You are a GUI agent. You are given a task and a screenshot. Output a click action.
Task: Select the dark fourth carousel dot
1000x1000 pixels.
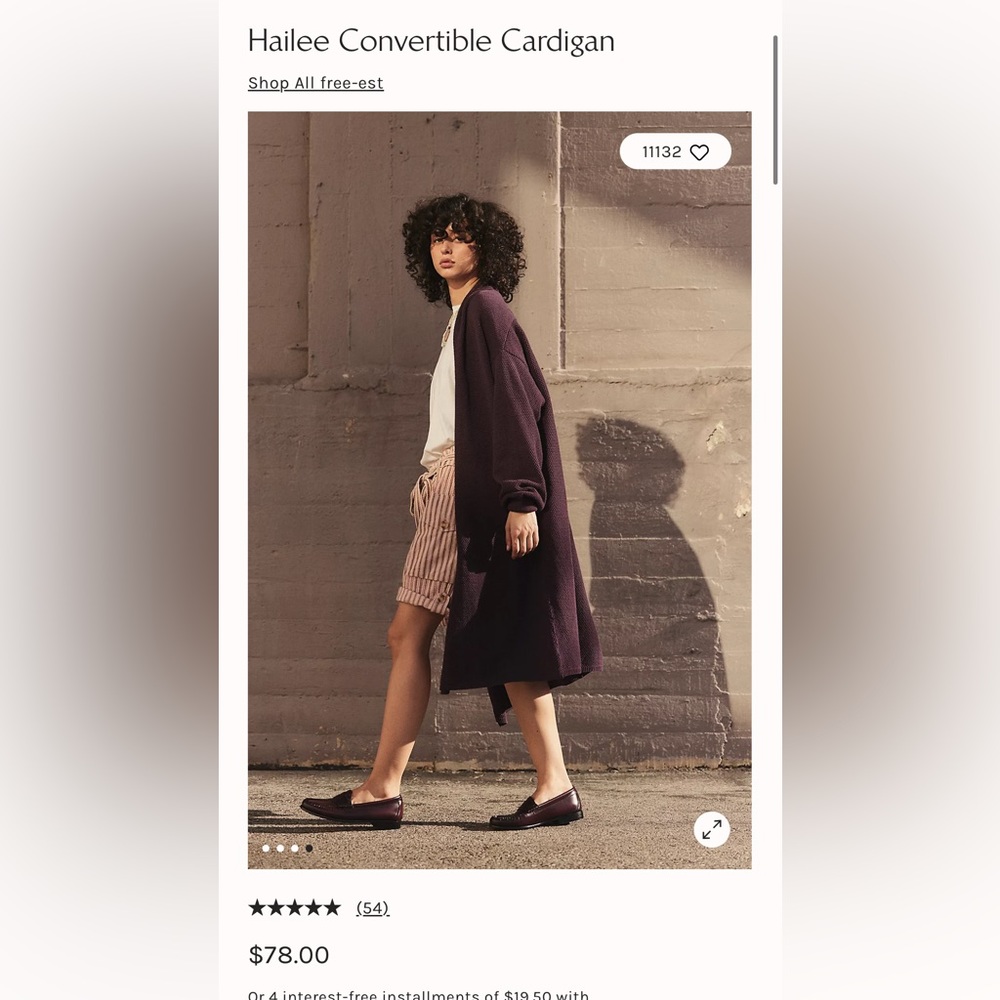(x=309, y=848)
